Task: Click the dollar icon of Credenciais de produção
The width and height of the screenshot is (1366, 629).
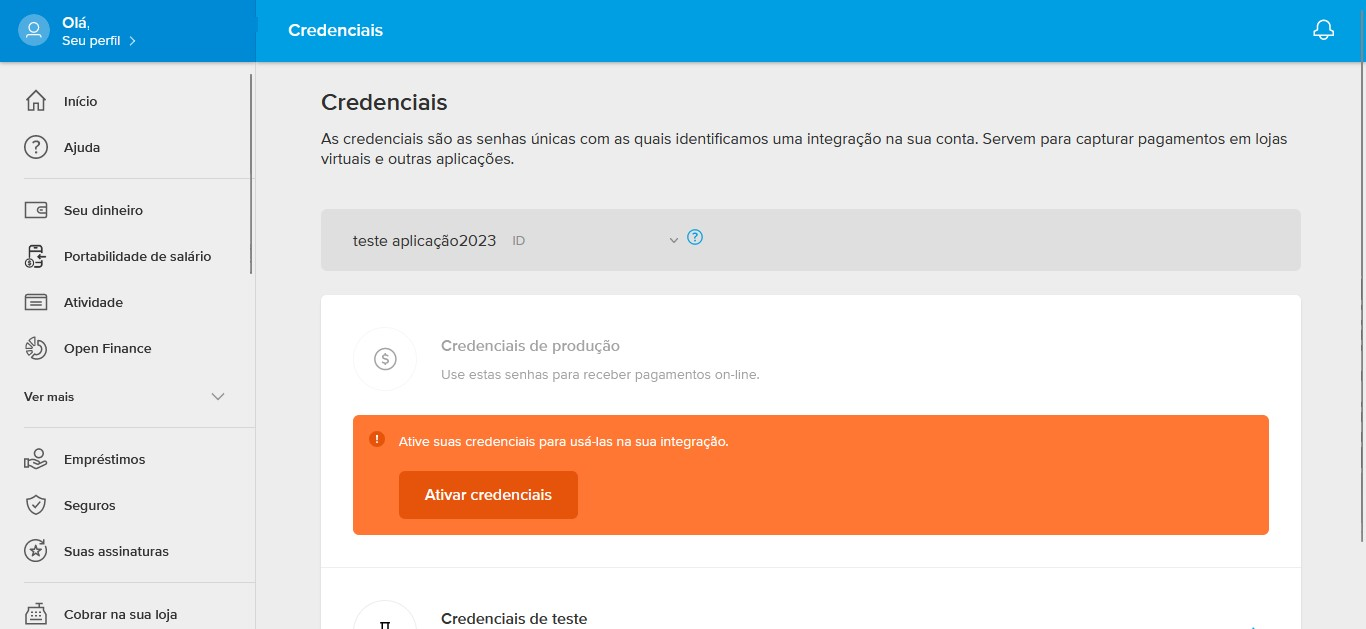Action: [385, 359]
